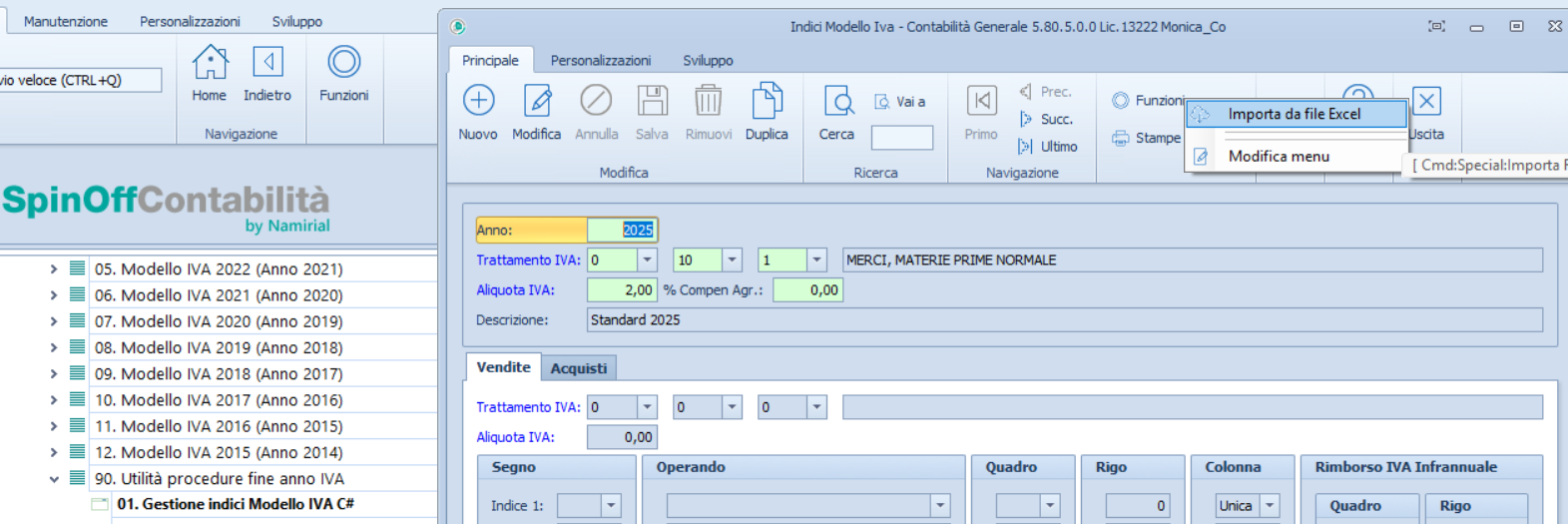Select Importa da file Excel

click(x=1294, y=114)
